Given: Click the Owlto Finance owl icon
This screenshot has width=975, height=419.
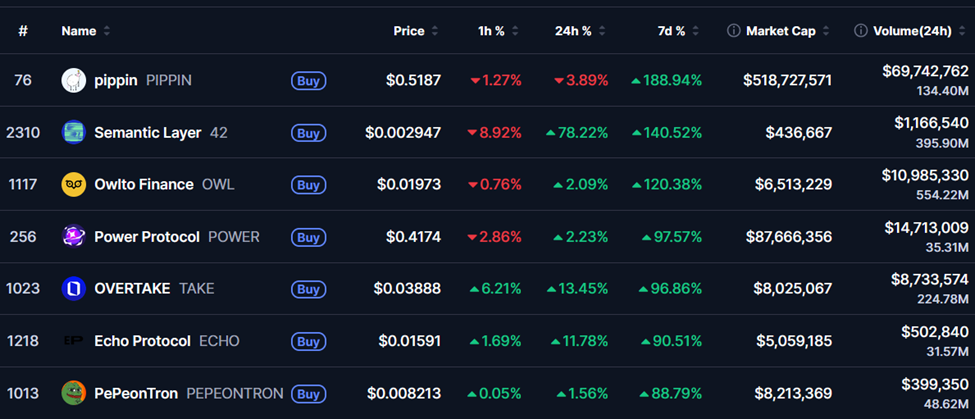Looking at the screenshot, I should pyautogui.click(x=74, y=184).
